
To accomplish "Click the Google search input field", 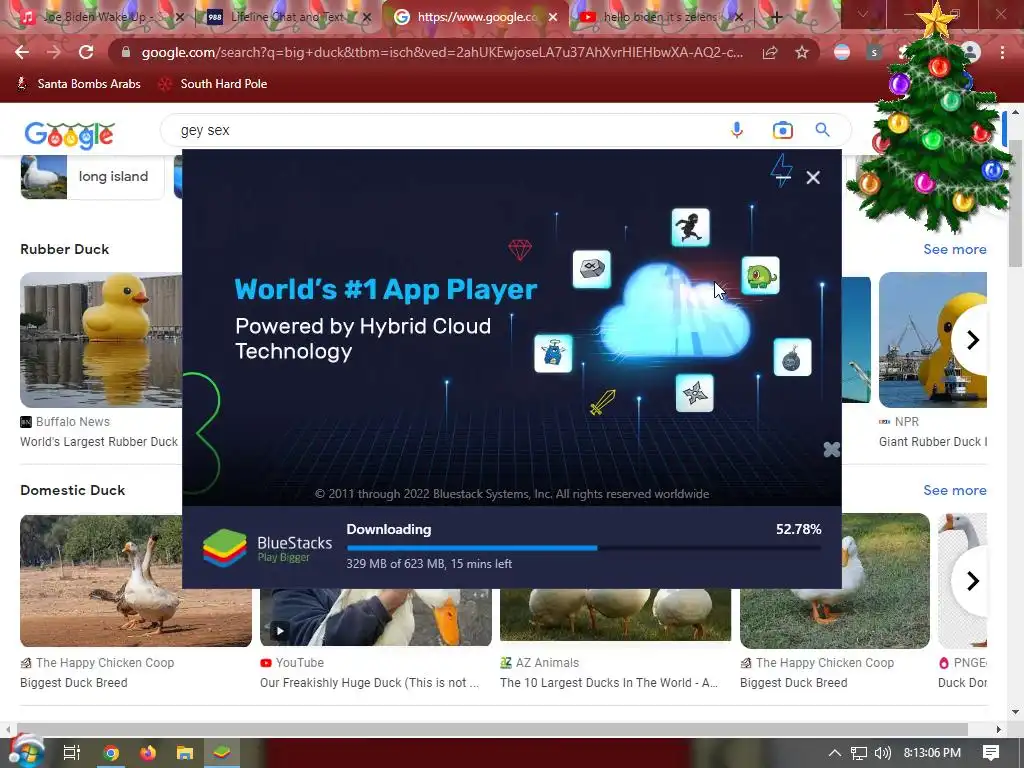I will click(x=444, y=130).
